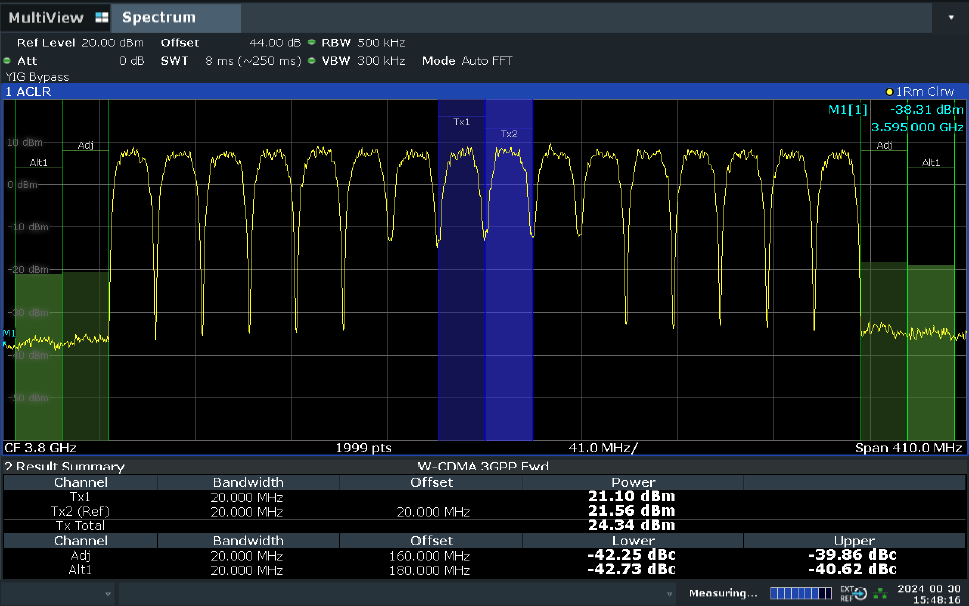Click the green Att indicator dot
Screen dimensions: 969x606
point(7,61)
